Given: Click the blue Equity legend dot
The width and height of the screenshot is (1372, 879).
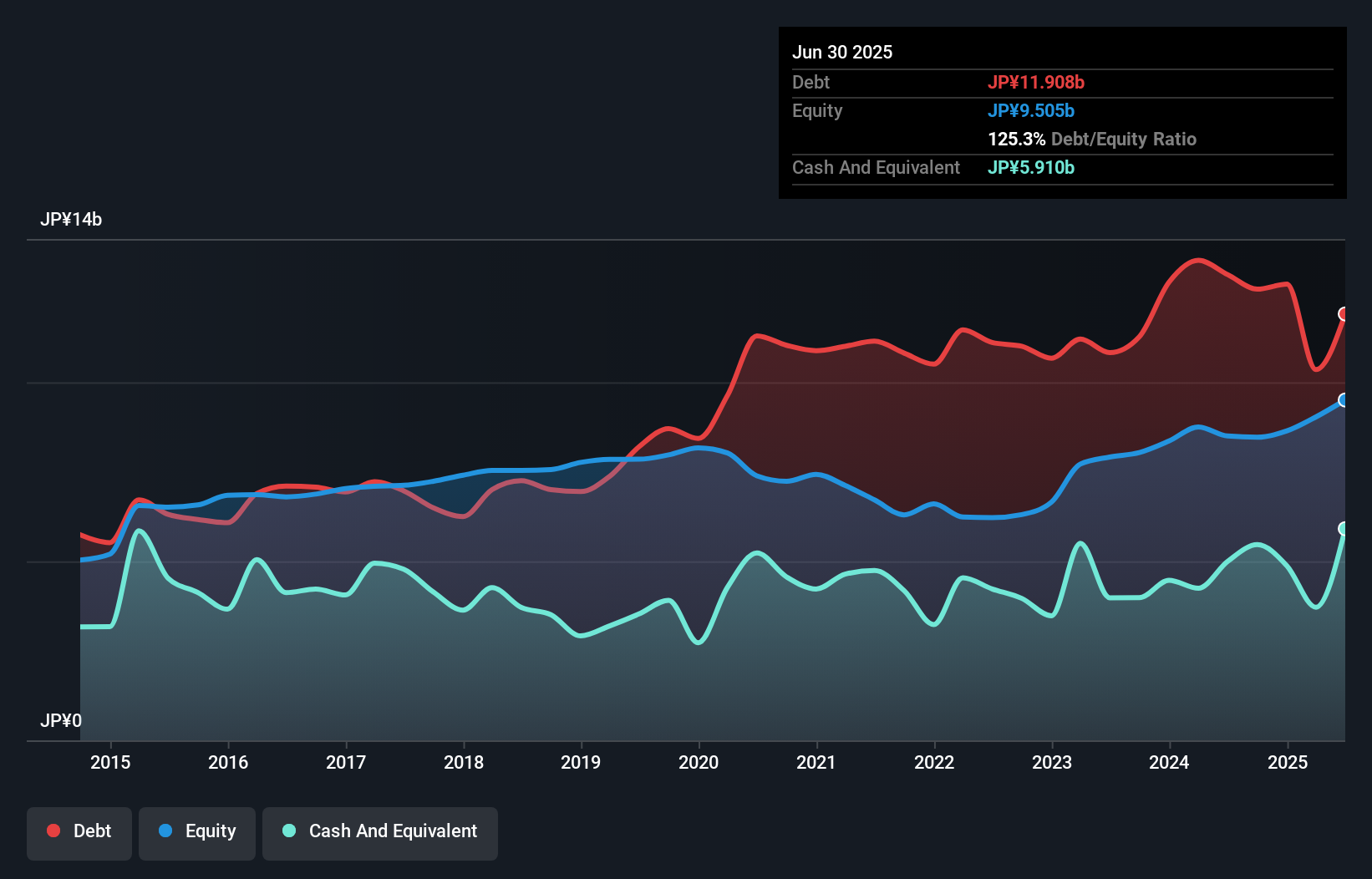Looking at the screenshot, I should tap(165, 831).
